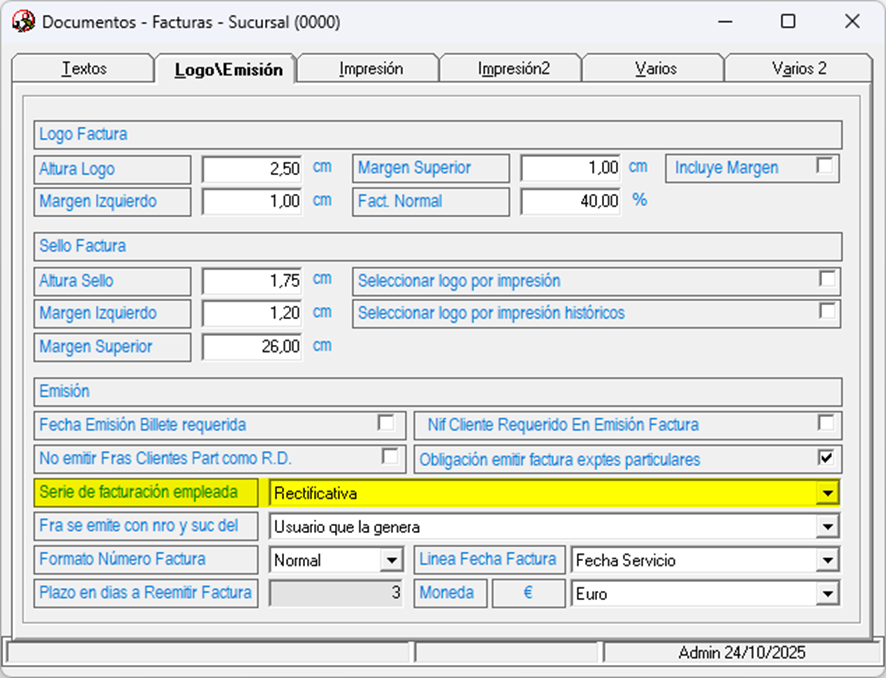Open the Varios 2 tab

click(x=799, y=69)
